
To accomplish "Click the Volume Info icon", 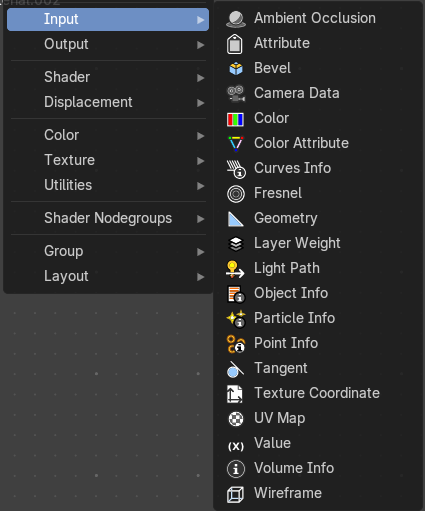I will pyautogui.click(x=236, y=469).
